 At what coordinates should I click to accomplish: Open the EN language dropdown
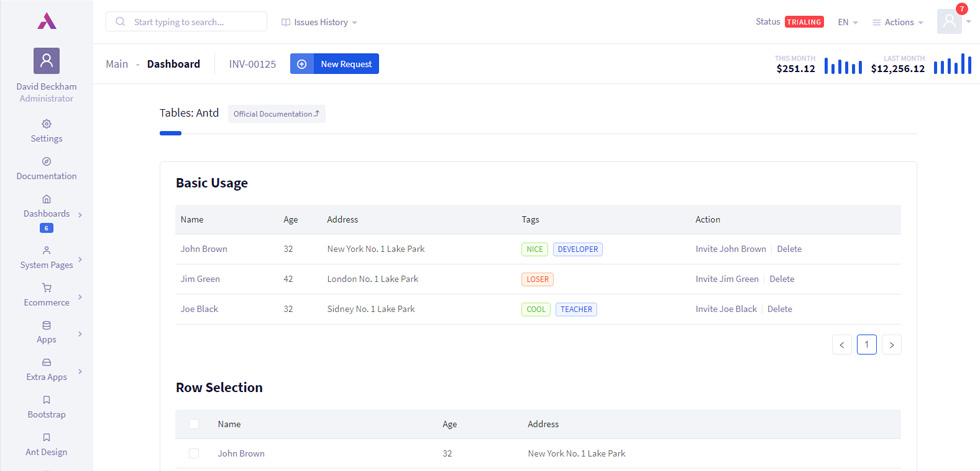point(848,22)
